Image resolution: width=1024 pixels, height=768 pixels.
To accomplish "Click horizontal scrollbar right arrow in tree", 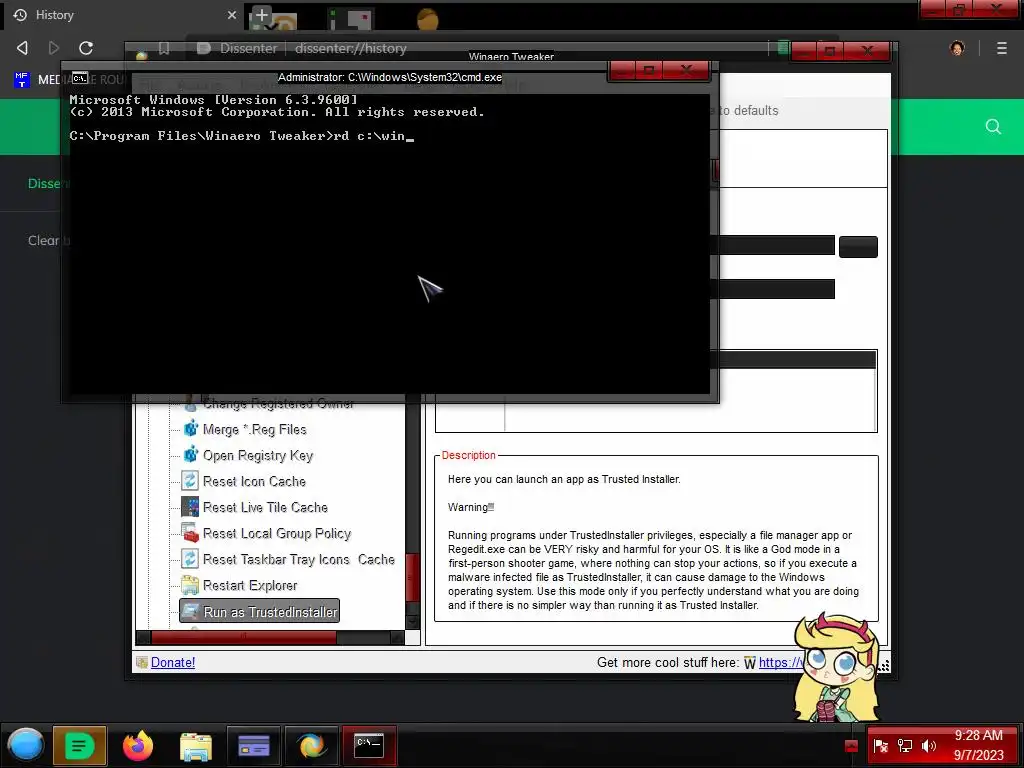I will coord(397,638).
